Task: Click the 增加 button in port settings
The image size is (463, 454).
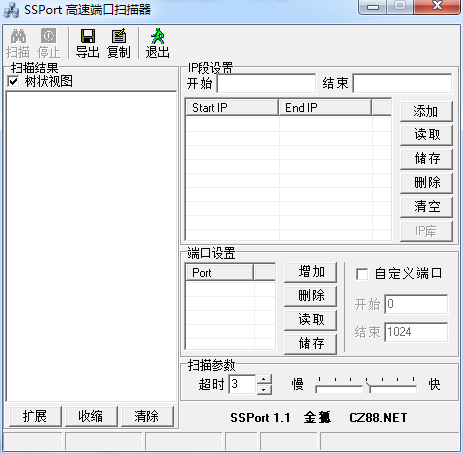Action: point(310,272)
